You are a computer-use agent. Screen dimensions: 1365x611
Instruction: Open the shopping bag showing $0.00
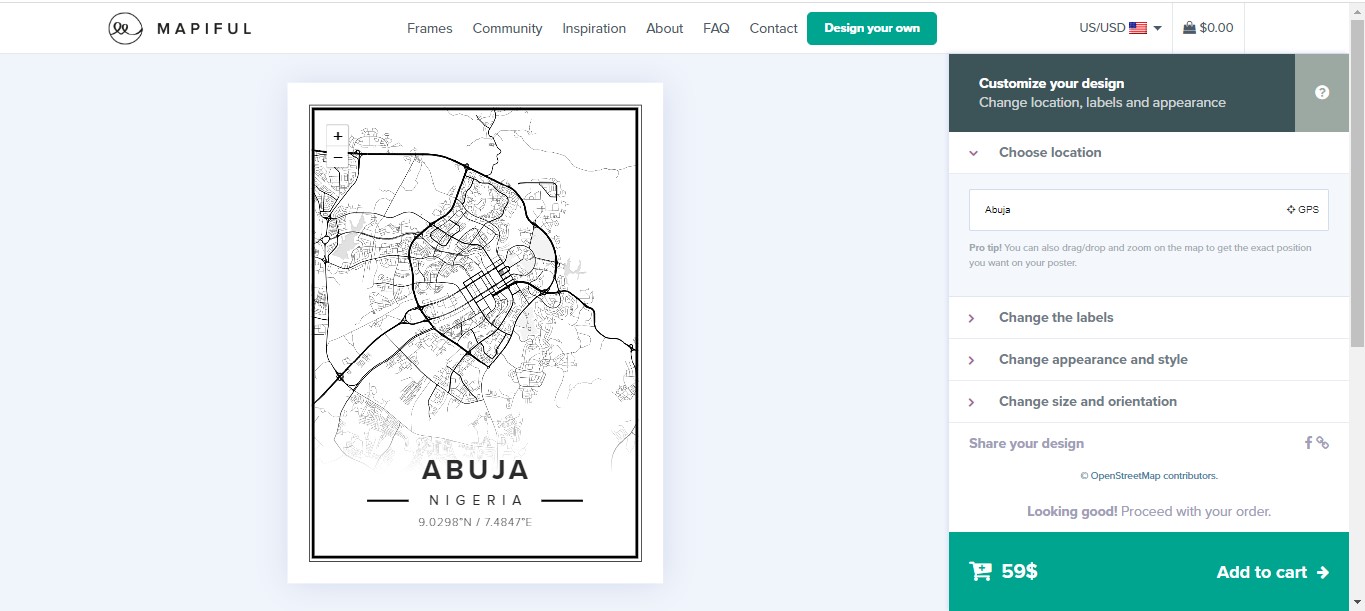[1208, 28]
